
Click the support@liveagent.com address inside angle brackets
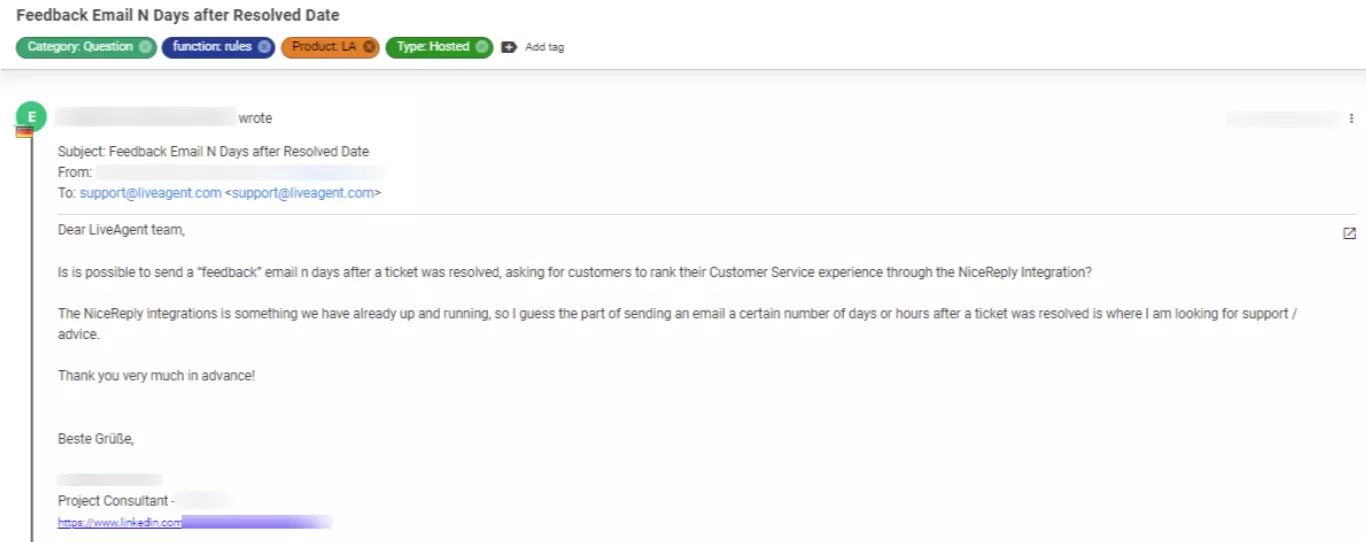303,193
